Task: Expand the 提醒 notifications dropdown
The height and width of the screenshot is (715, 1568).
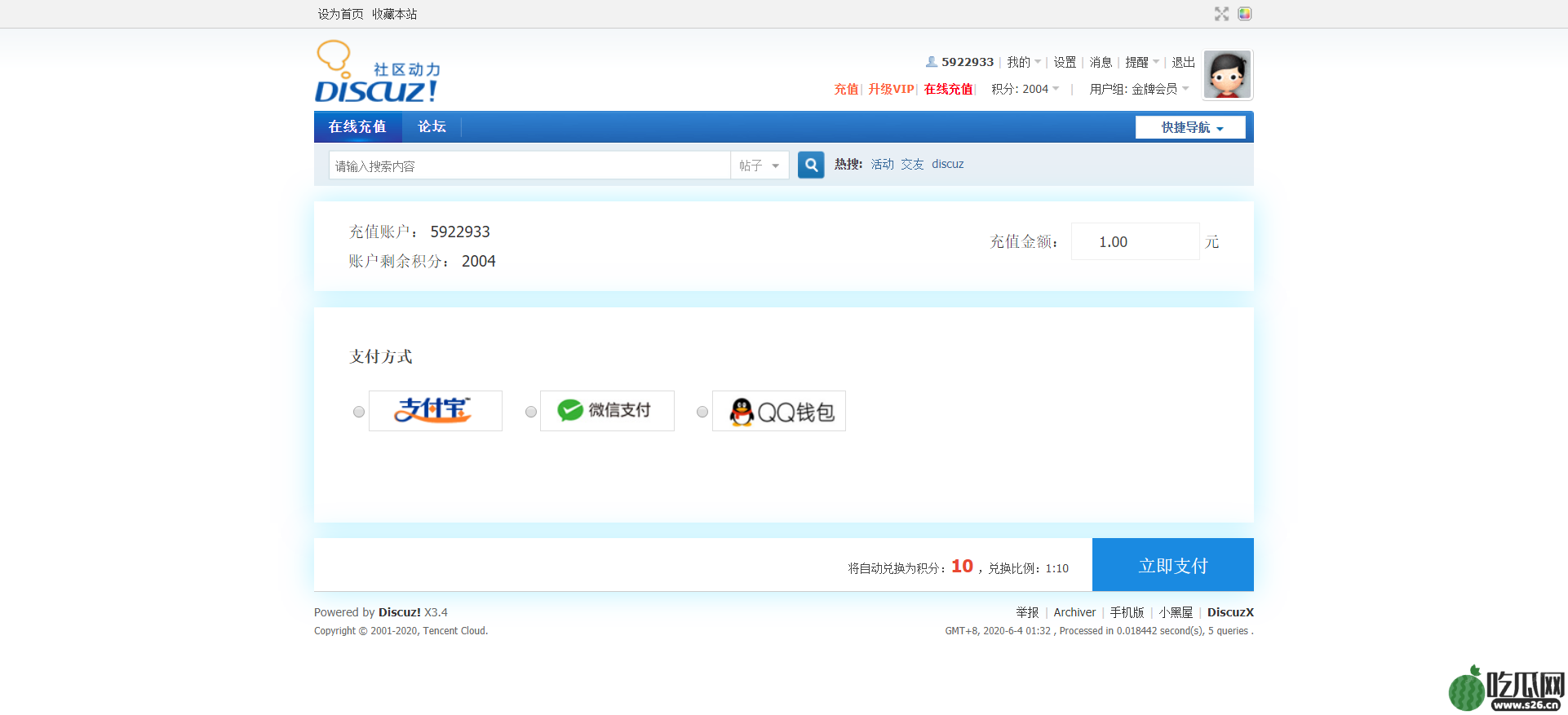Action: (1142, 62)
